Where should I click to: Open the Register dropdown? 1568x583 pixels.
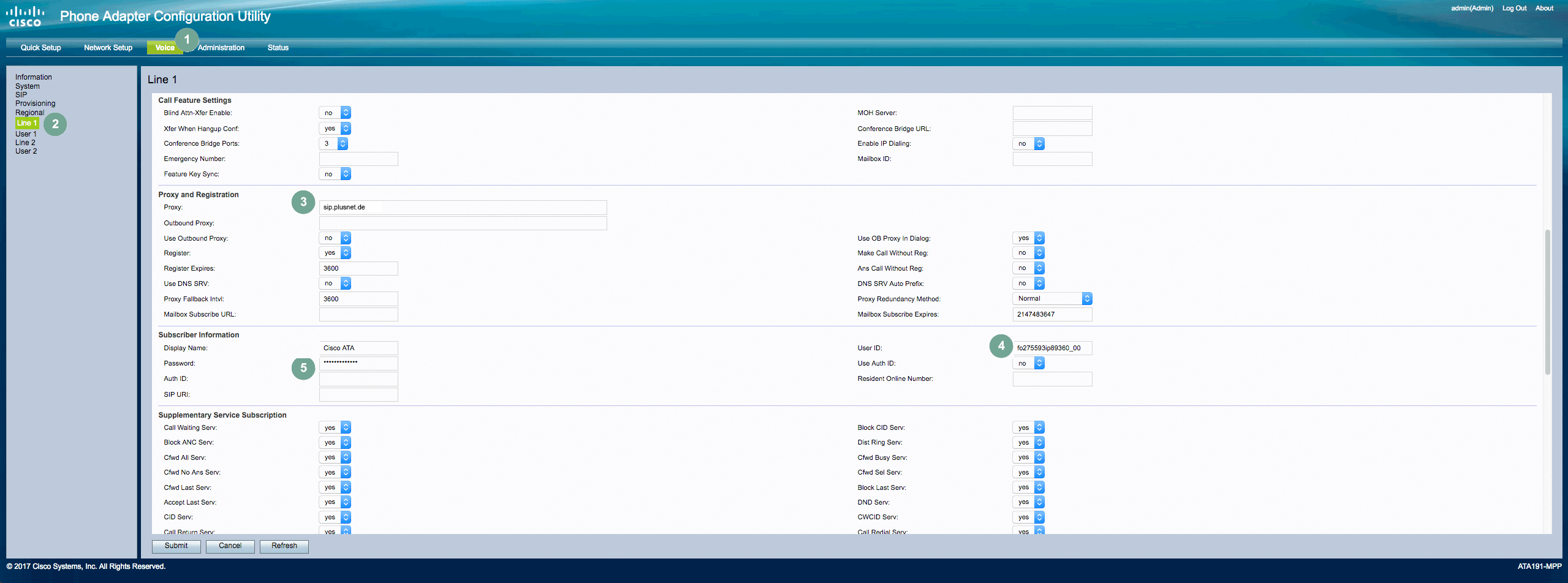(335, 253)
